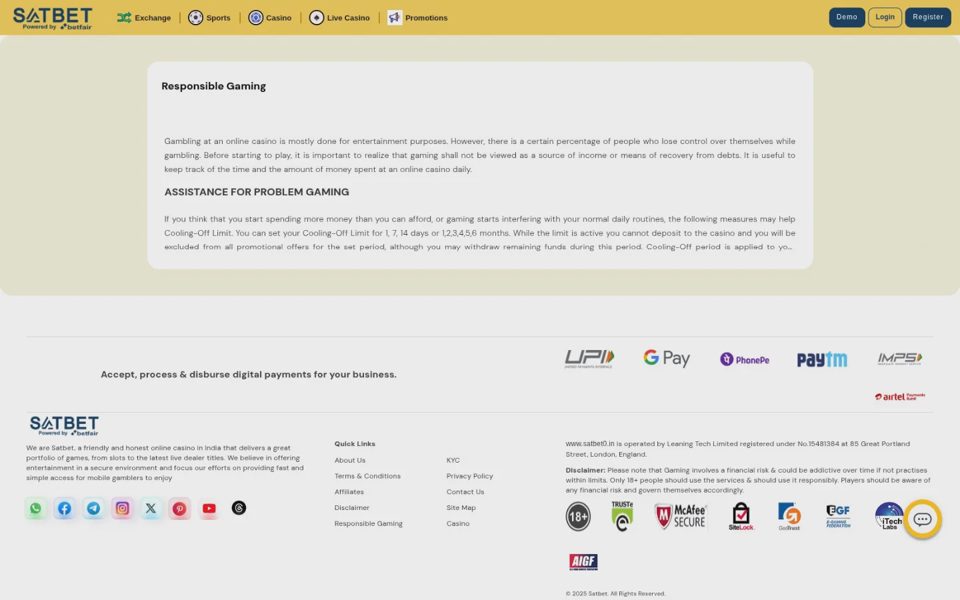
Task: Click the 18+ age restriction badge
Action: click(578, 516)
